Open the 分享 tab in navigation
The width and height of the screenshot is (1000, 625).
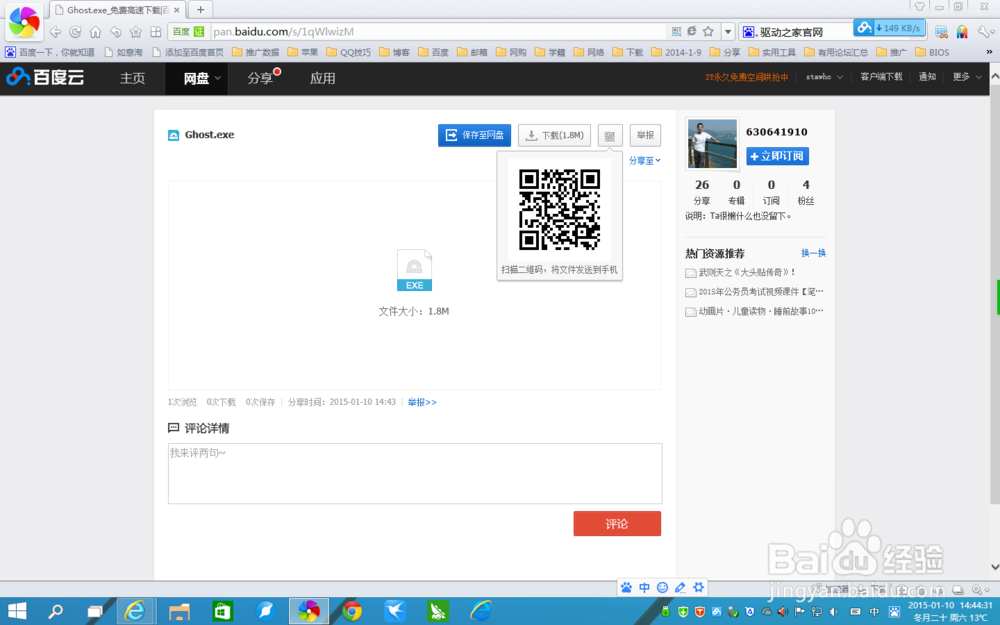coord(260,78)
